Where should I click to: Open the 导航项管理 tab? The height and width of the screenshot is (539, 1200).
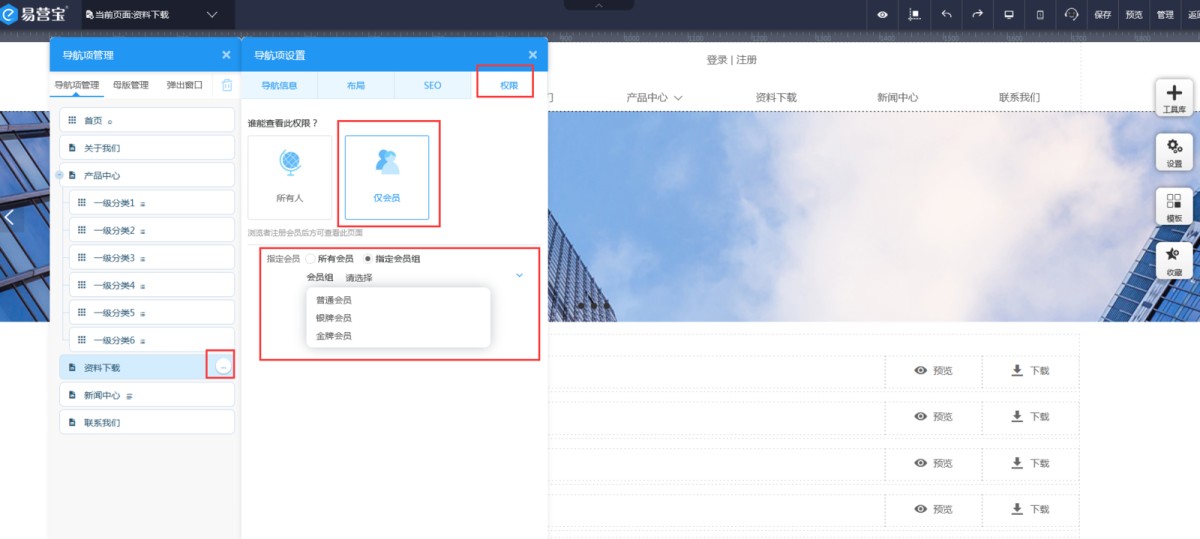[77, 85]
